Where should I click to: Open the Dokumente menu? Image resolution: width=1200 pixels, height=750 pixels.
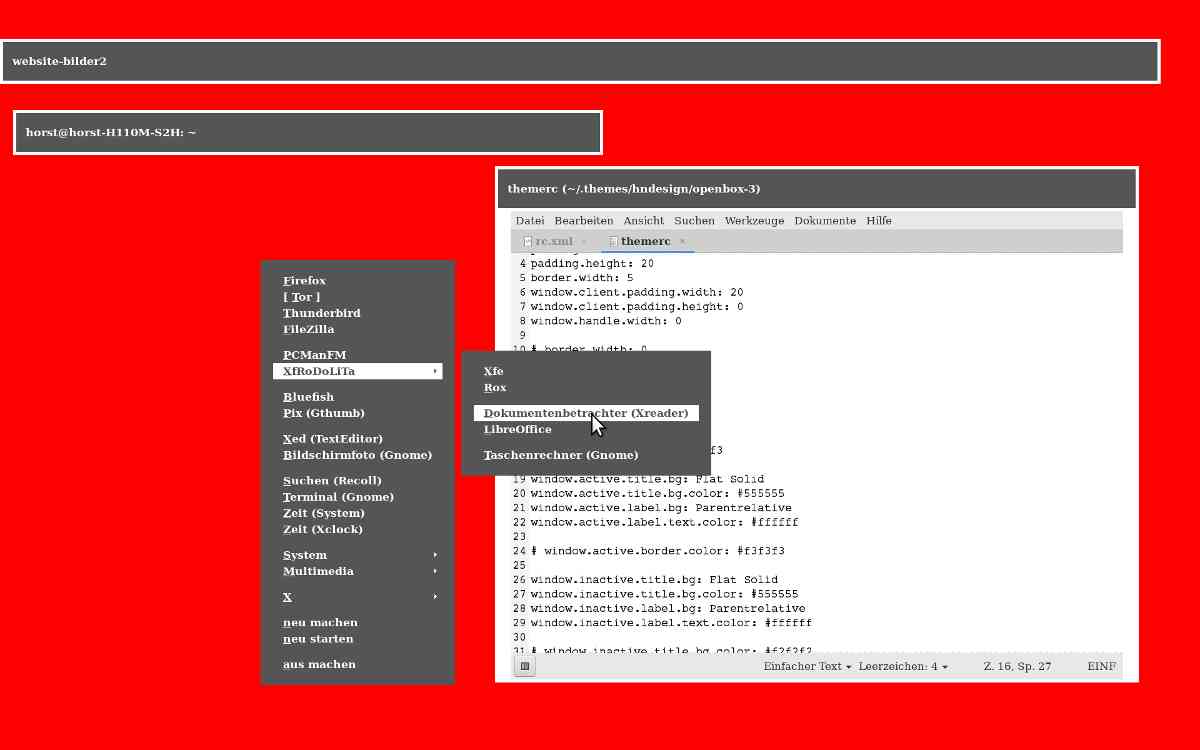tap(825, 220)
